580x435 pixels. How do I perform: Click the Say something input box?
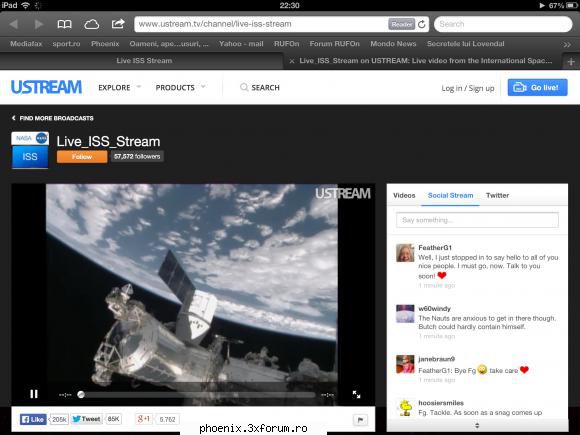(477, 220)
